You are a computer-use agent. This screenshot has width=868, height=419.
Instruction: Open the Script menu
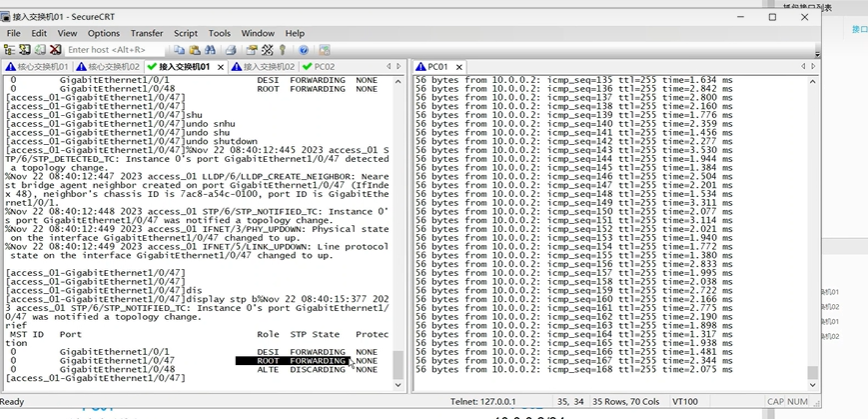pyautogui.click(x=185, y=33)
